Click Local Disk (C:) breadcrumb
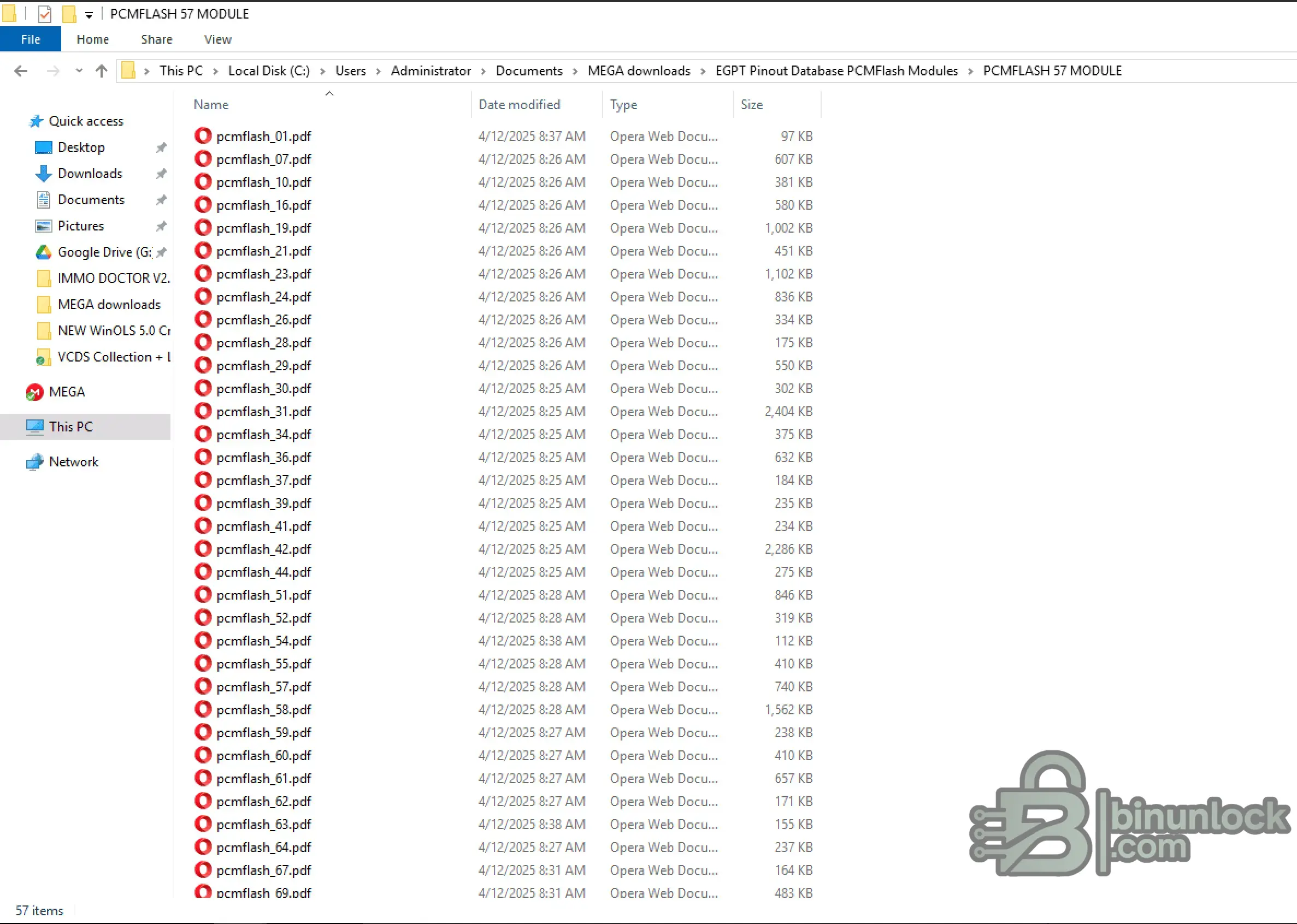 click(269, 71)
